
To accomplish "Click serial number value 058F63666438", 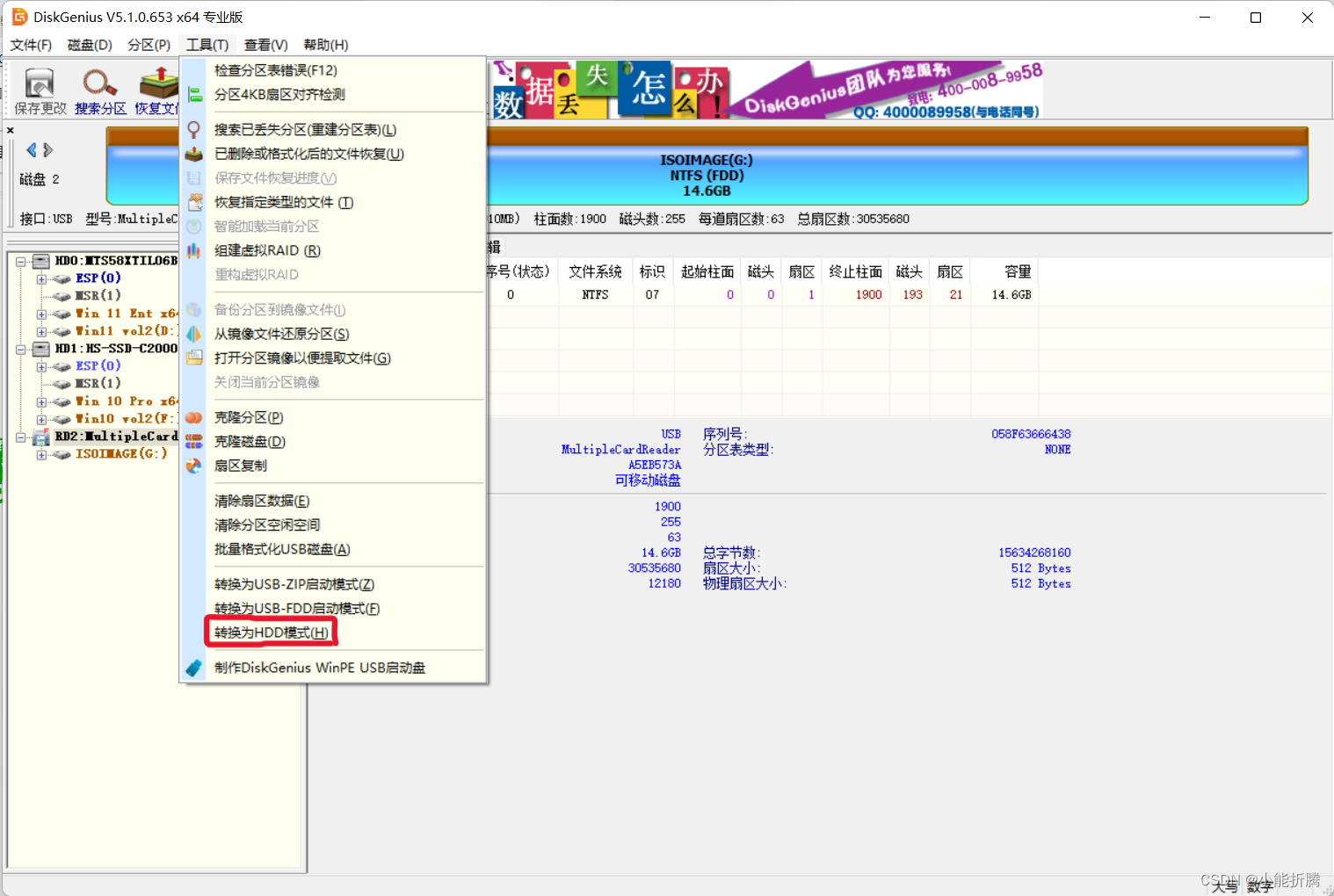I will point(1031,434).
